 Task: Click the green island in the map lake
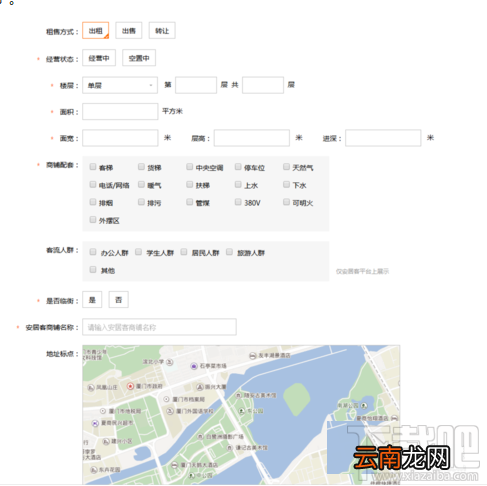(297, 399)
